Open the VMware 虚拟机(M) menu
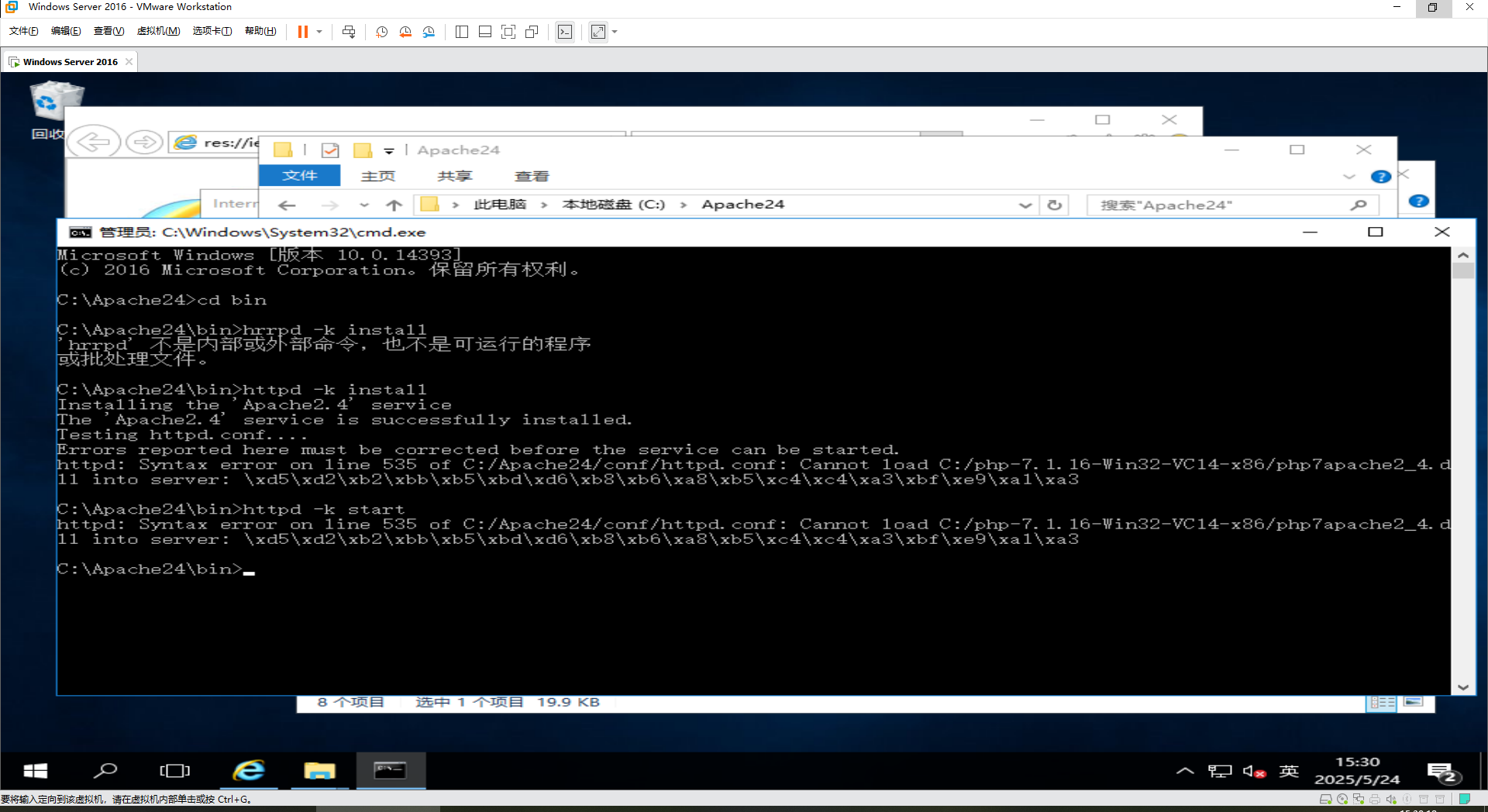This screenshot has width=1488, height=812. 158,31
